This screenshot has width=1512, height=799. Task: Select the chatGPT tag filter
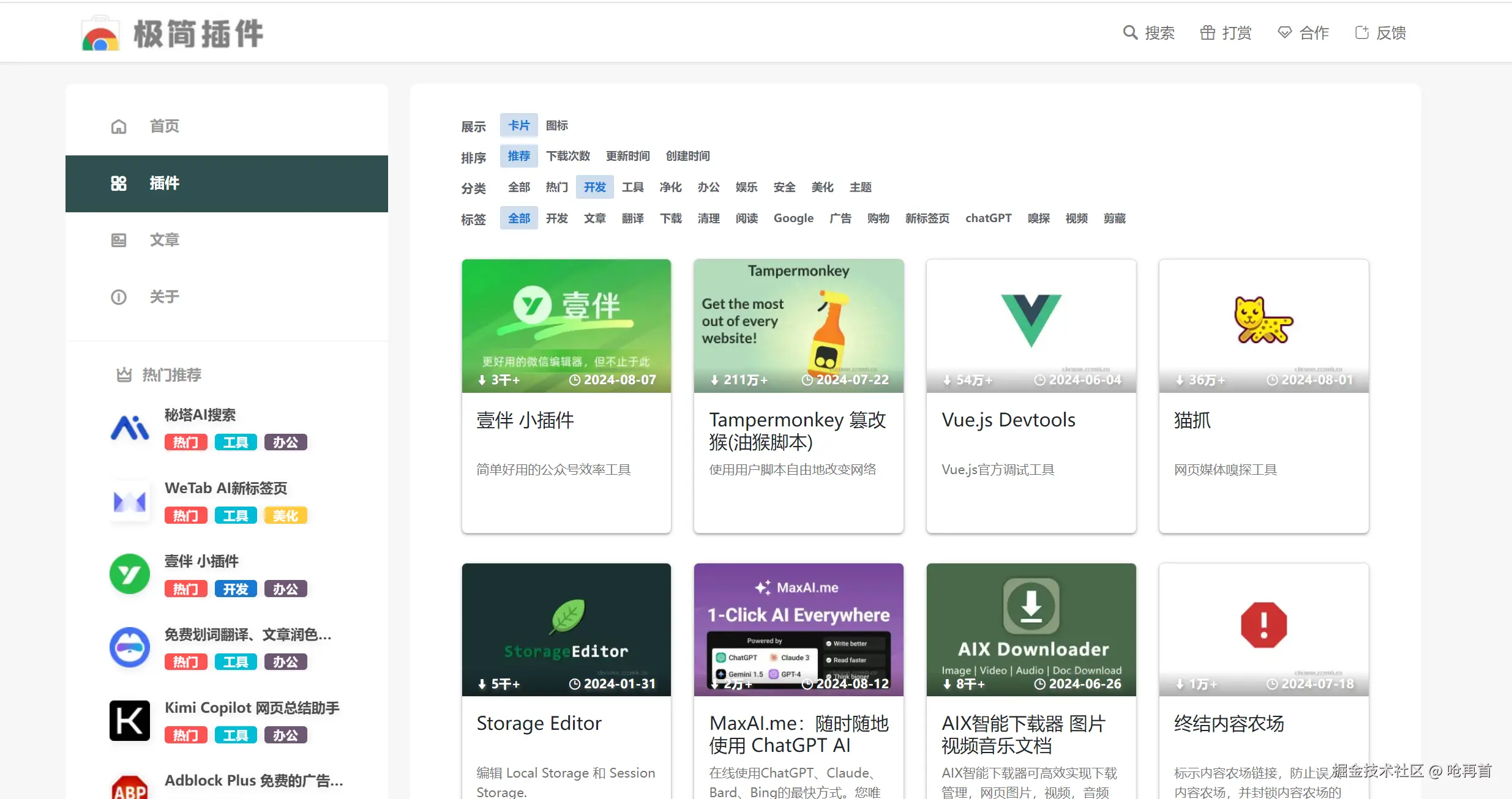pos(988,218)
